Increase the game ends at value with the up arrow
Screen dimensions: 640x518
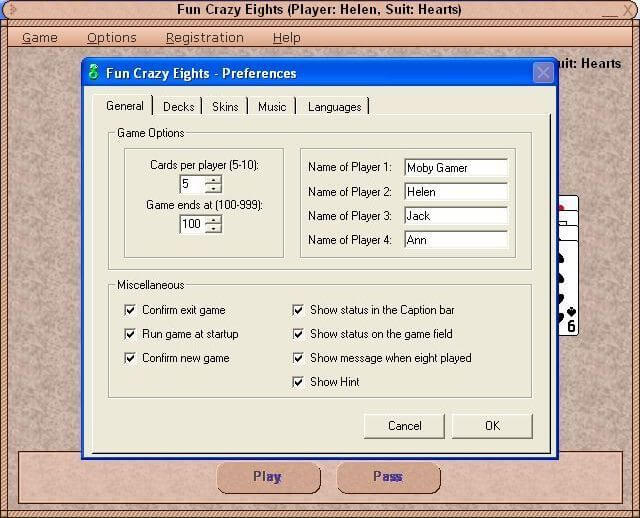point(213,220)
